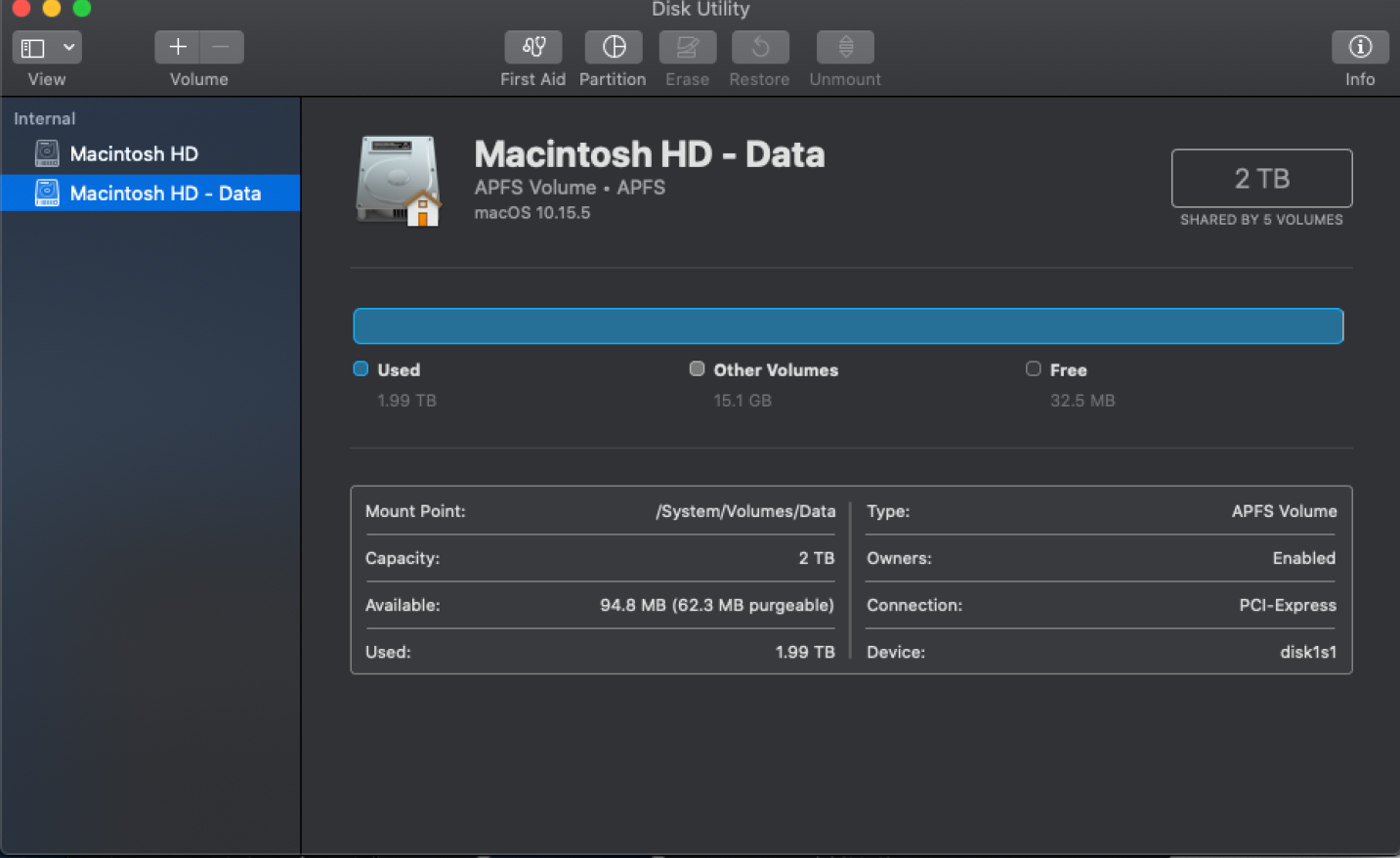The width and height of the screenshot is (1400, 858).
Task: Click the yellow minimize window button
Action: pyautogui.click(x=52, y=8)
